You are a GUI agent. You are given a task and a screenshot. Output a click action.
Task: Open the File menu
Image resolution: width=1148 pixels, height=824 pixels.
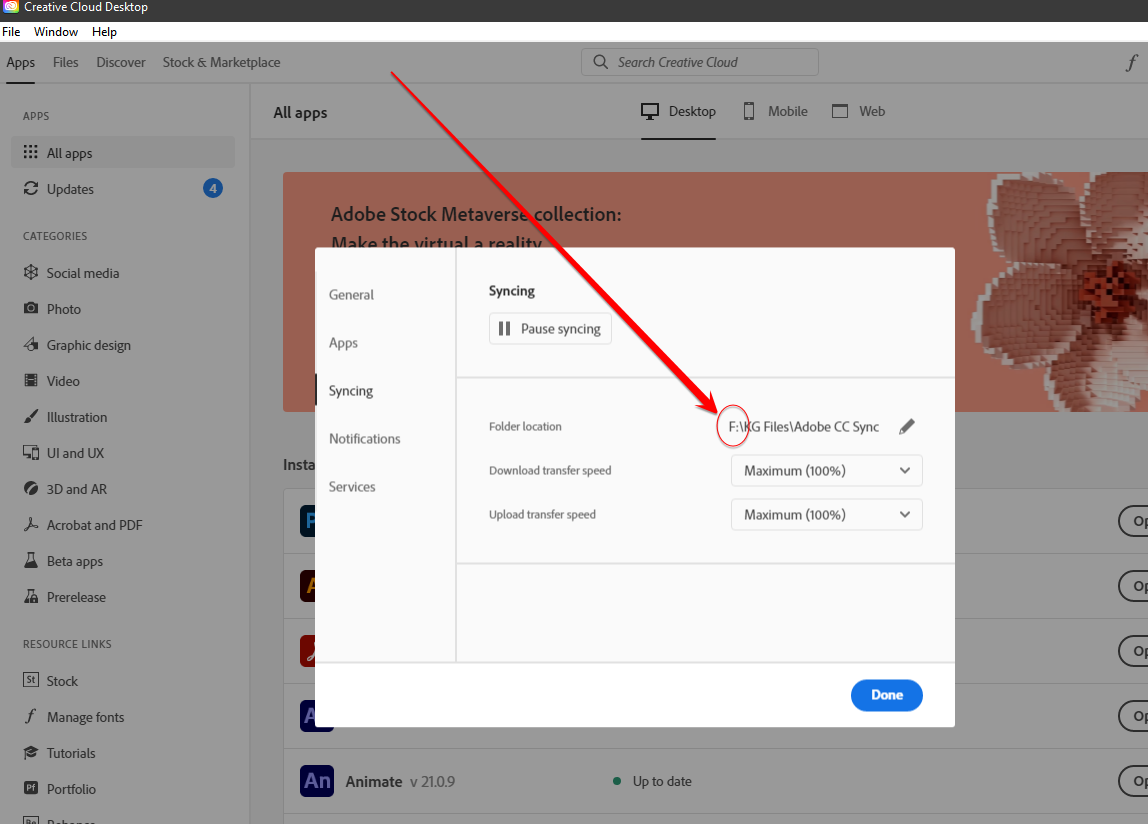(x=11, y=31)
